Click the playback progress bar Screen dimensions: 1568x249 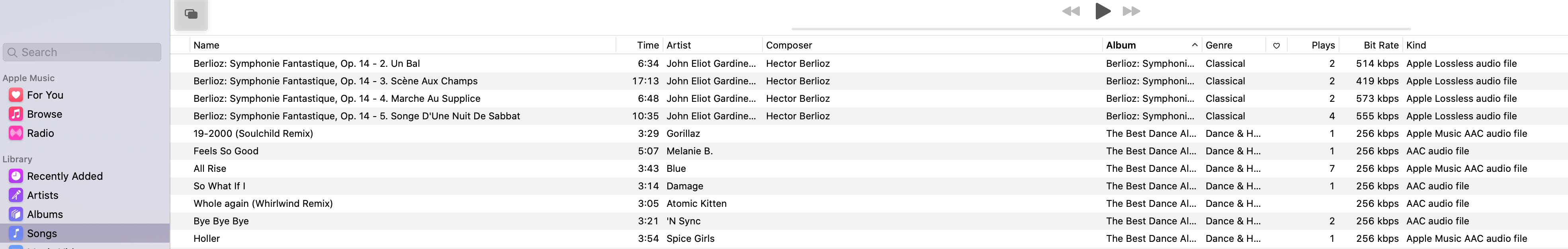point(1101,29)
